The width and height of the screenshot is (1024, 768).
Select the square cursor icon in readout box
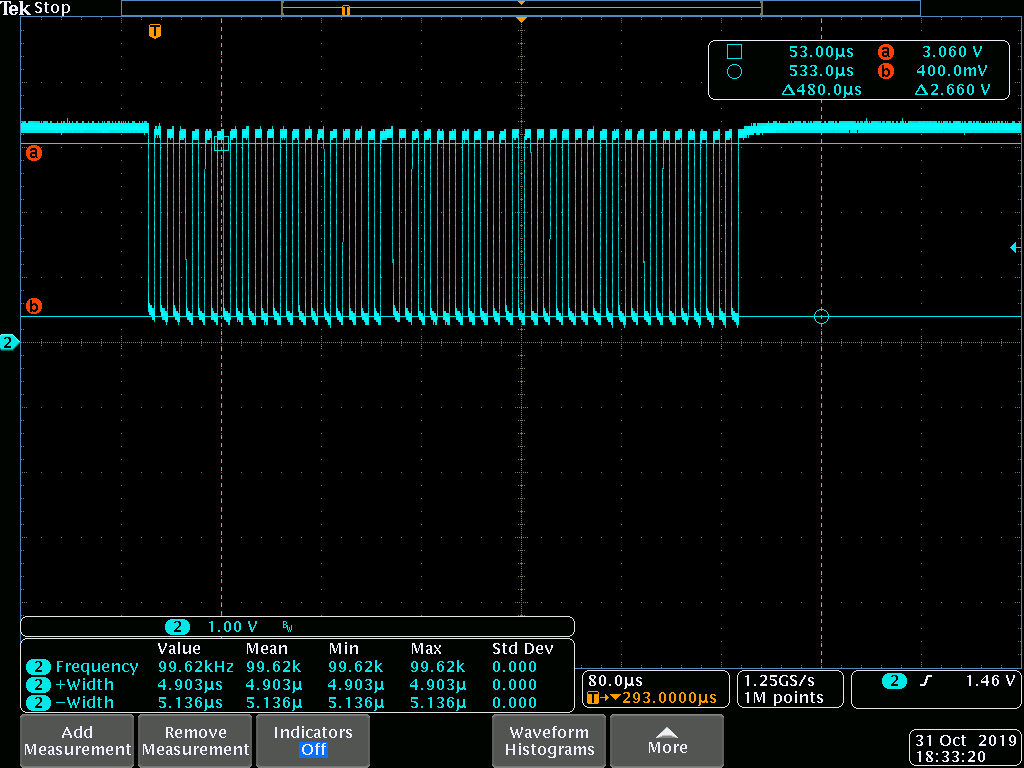(733, 51)
